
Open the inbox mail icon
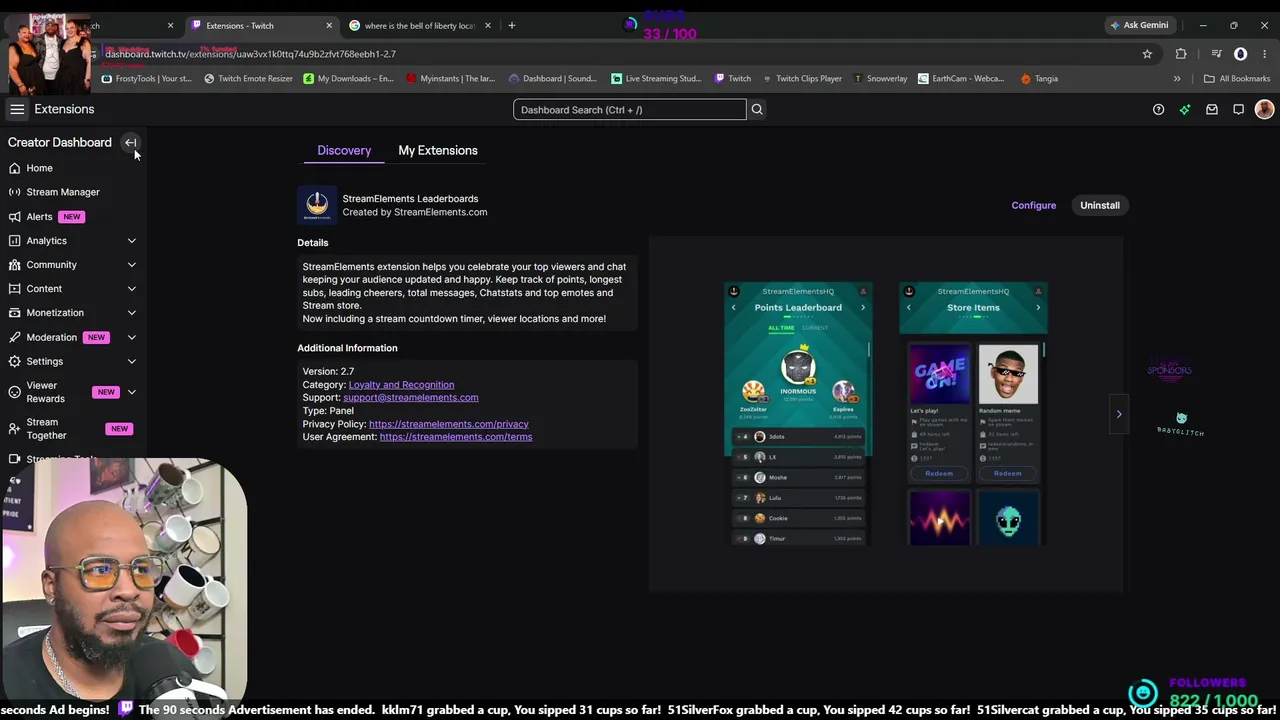pyautogui.click(x=1212, y=109)
